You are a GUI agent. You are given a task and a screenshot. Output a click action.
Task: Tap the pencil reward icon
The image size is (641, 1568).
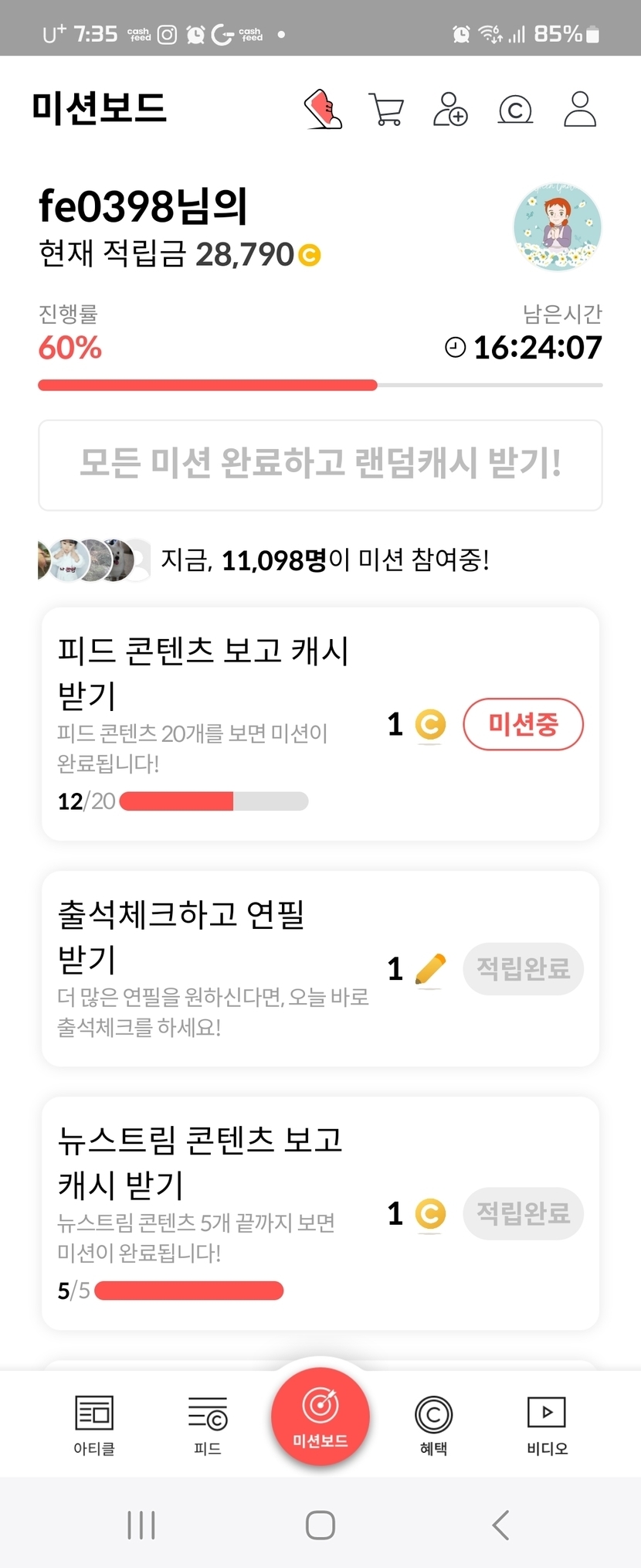click(430, 969)
